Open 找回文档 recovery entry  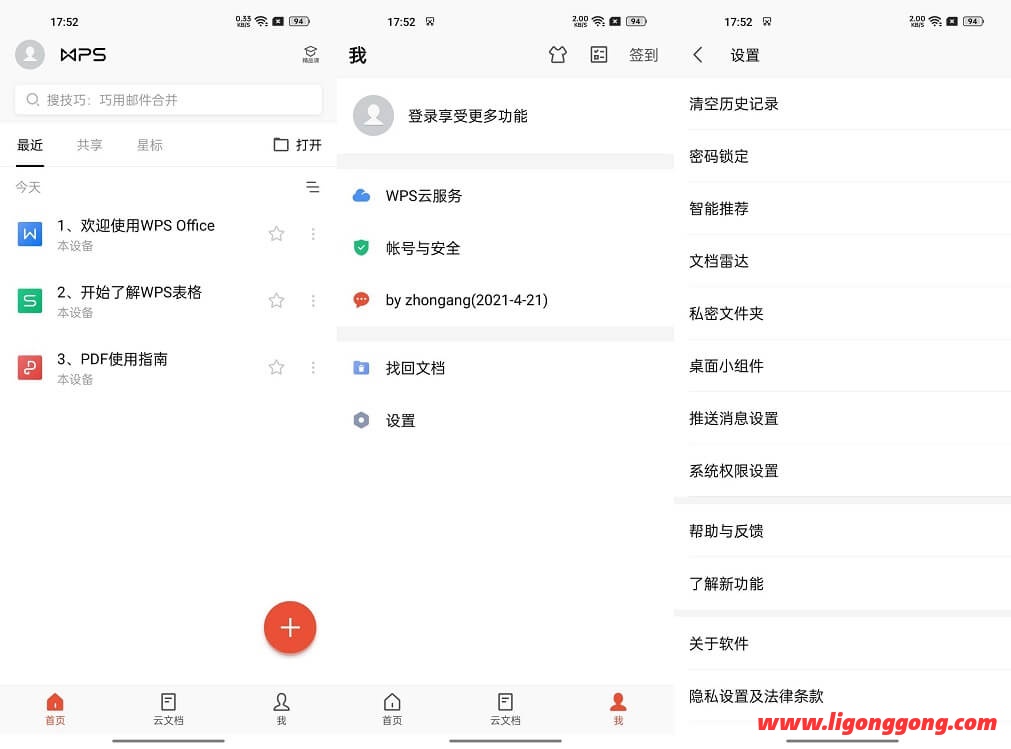click(506, 368)
